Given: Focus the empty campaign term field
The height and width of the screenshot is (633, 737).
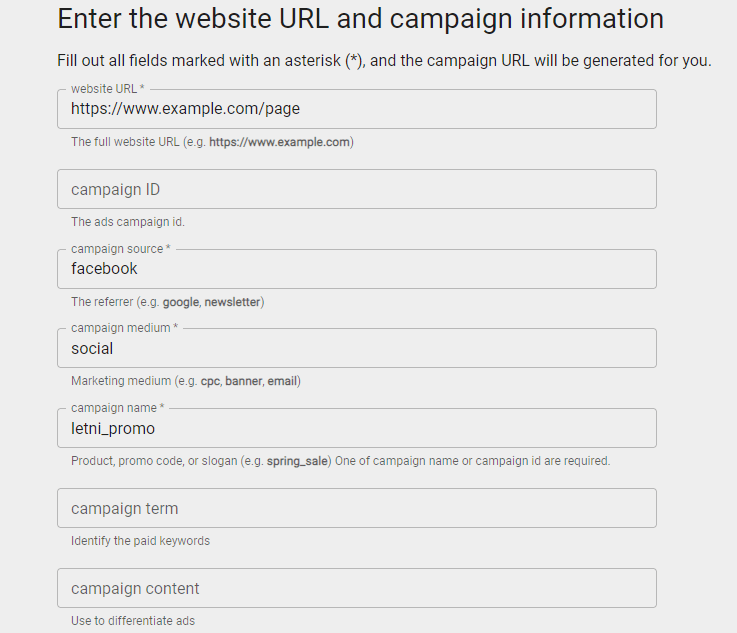Looking at the screenshot, I should click(x=356, y=508).
